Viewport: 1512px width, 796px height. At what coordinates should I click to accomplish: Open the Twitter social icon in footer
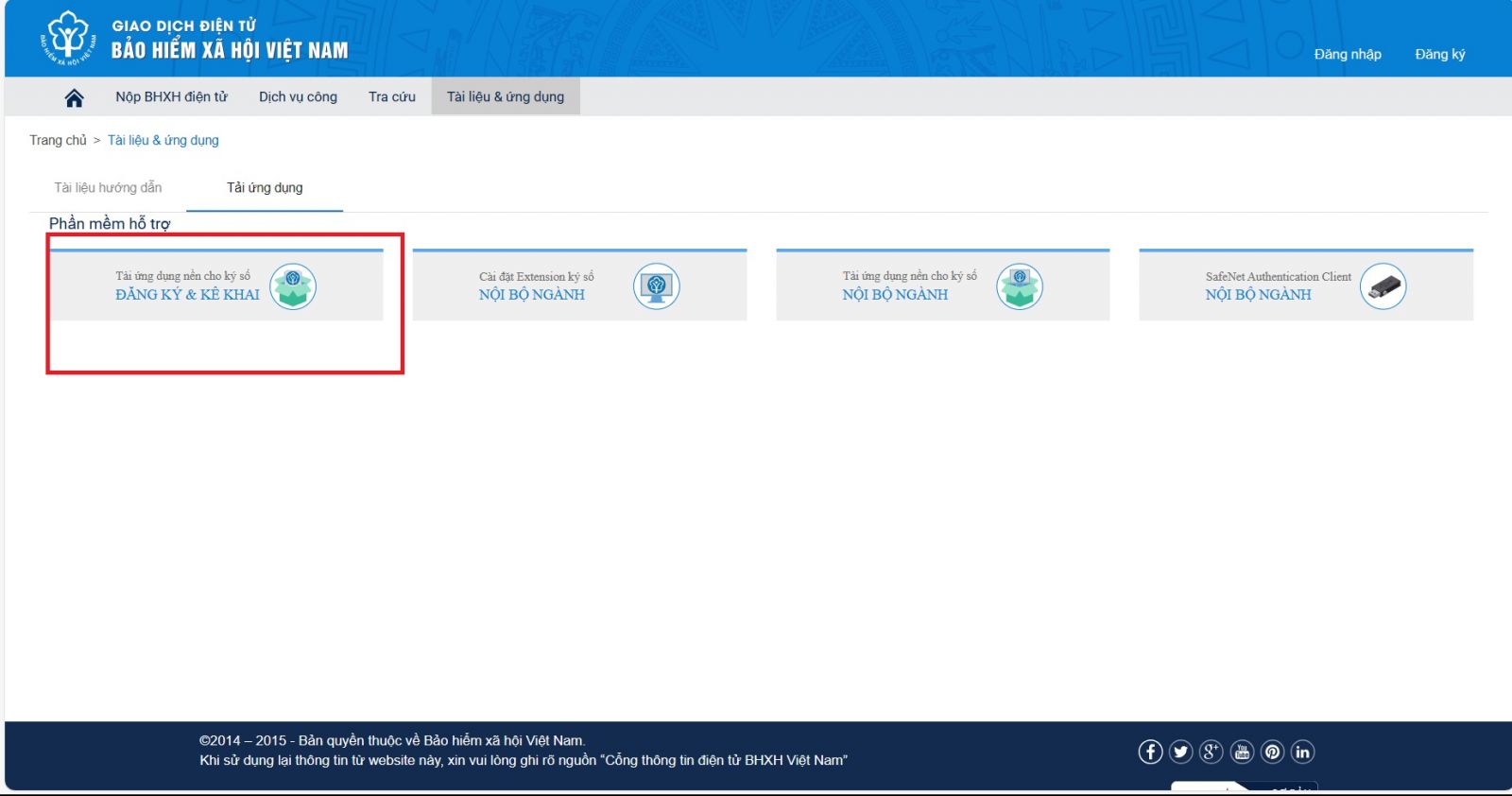click(x=1180, y=752)
